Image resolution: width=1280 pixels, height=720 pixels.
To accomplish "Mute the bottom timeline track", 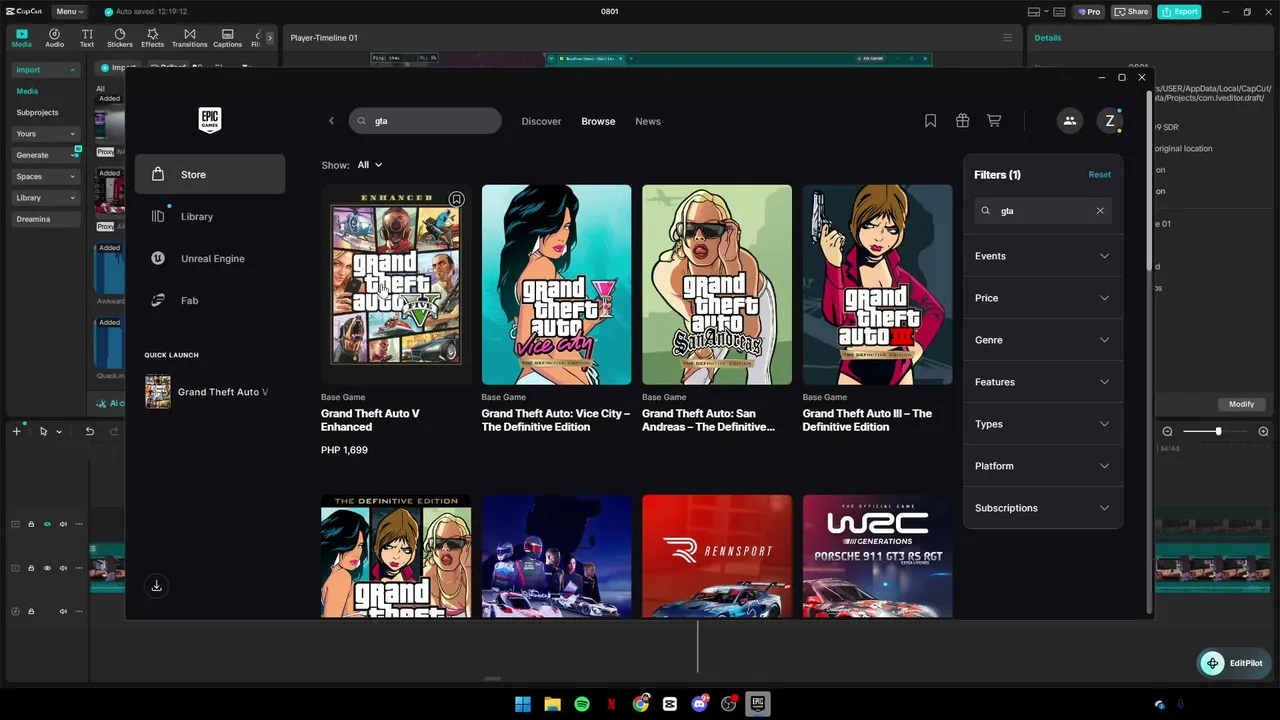I will click(63, 611).
